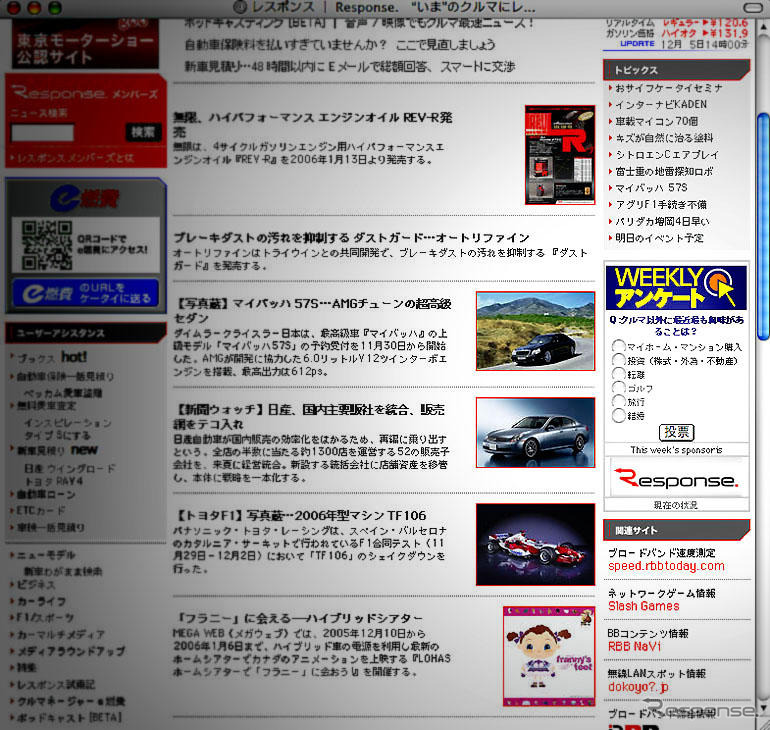The height and width of the screenshot is (730, 770).
Task: Click the scrollbar down arrow
Action: 763,708
